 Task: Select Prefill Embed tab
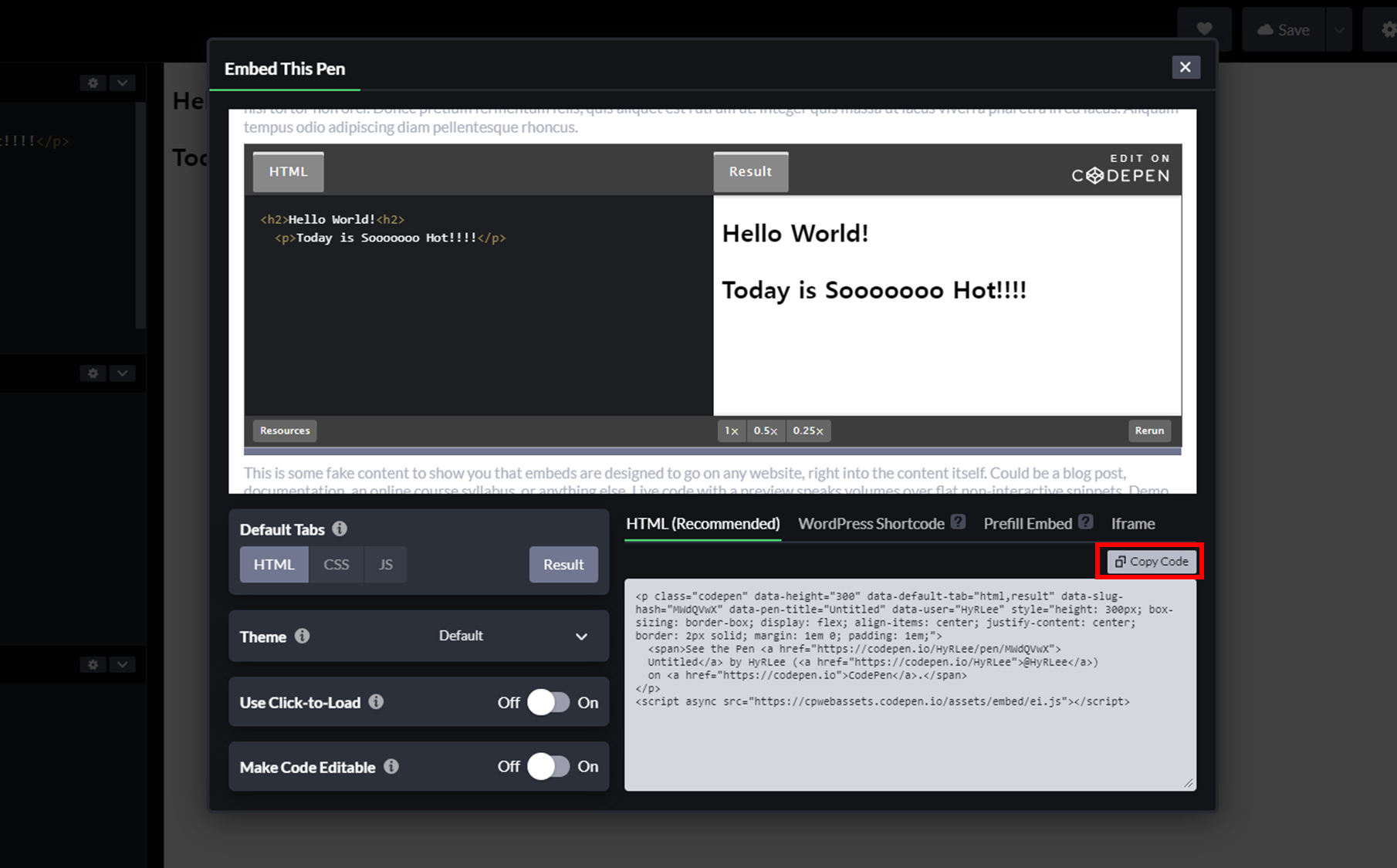tap(1027, 524)
